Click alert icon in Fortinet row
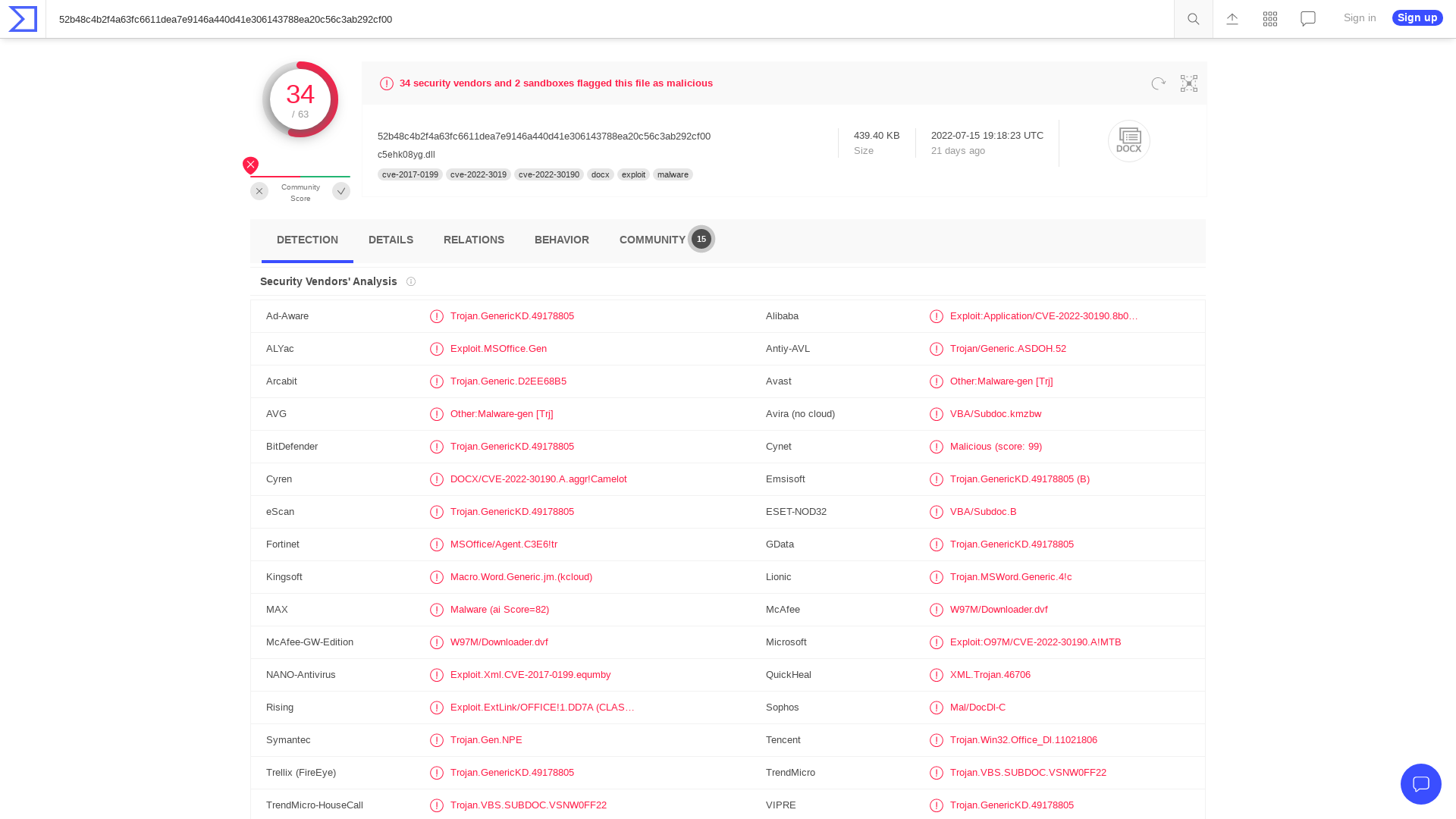This screenshot has height=819, width=1456. [437, 544]
